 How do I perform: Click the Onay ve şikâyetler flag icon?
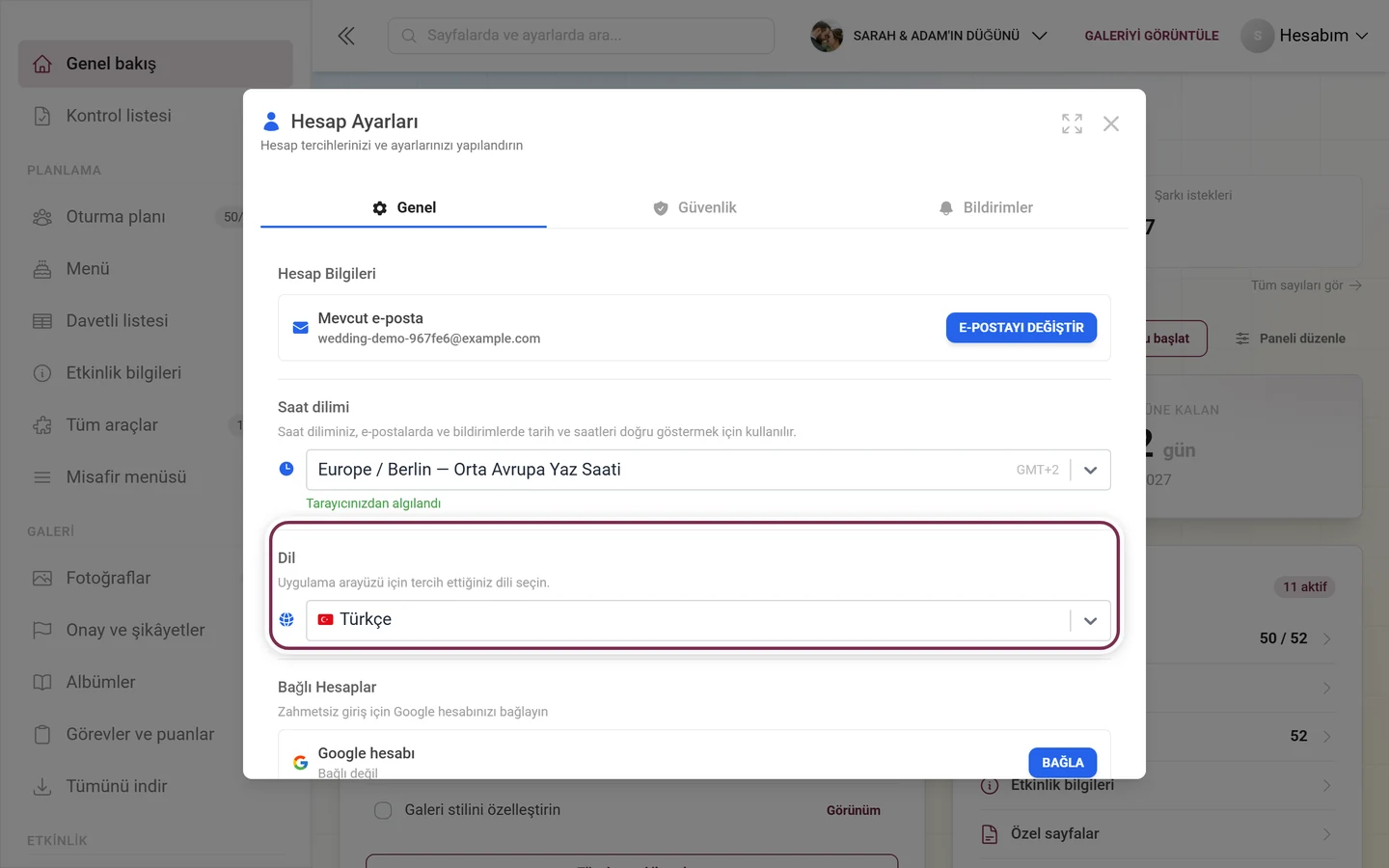pyautogui.click(x=42, y=631)
